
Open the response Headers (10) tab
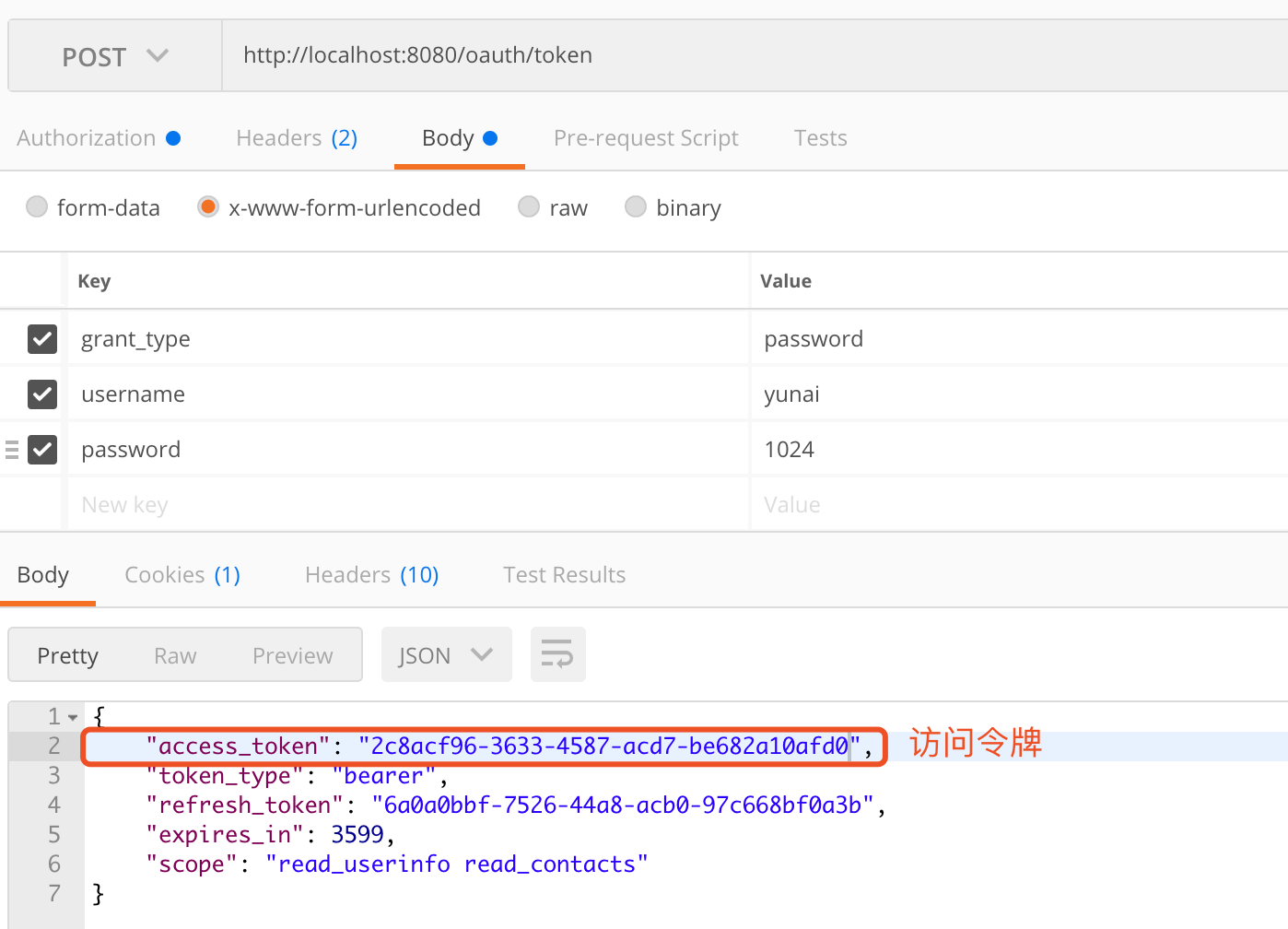tap(372, 575)
